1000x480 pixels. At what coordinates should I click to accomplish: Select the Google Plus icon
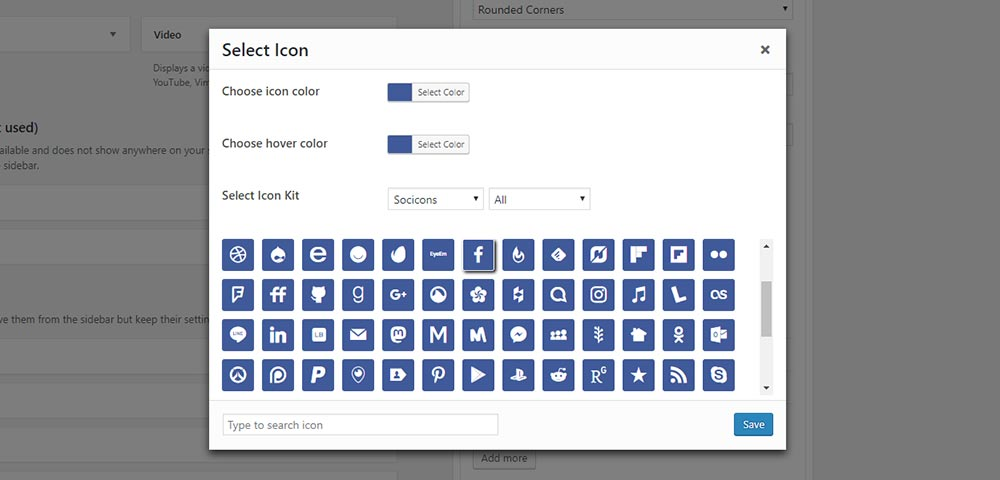tap(398, 295)
